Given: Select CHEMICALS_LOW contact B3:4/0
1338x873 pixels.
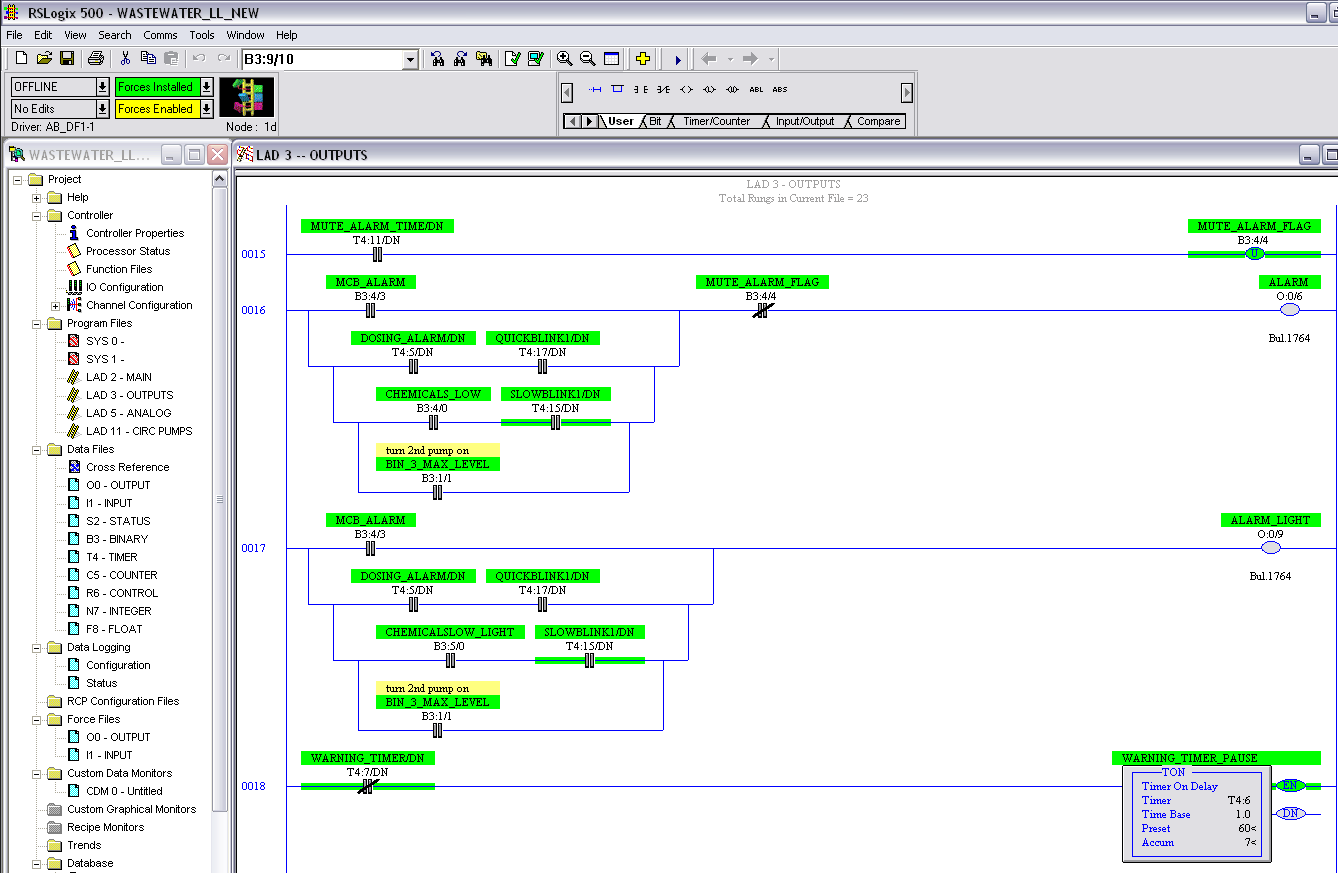Looking at the screenshot, I should 433,422.
